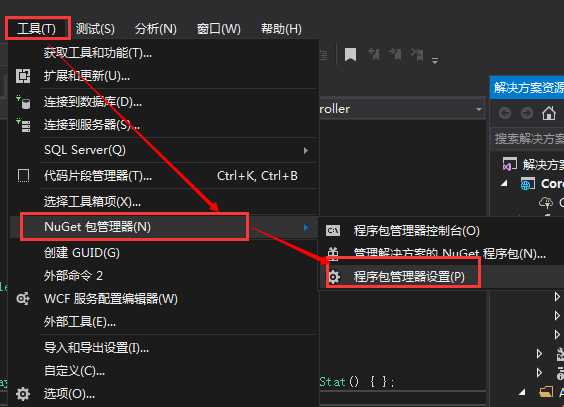Click the Options gear icon at menu bottom
This screenshot has width=564, height=407.
tap(23, 394)
